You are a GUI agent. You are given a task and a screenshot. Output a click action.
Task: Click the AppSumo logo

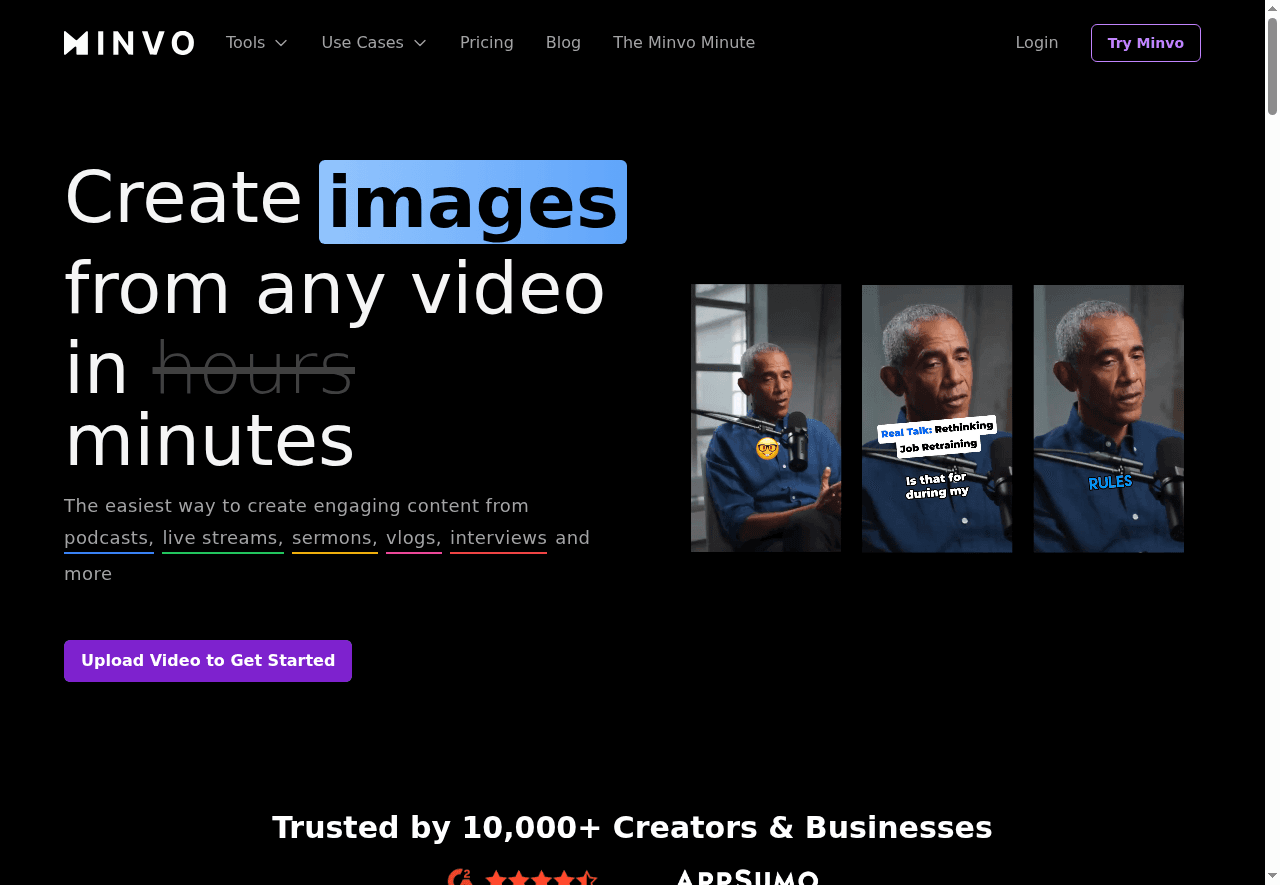pos(747,878)
